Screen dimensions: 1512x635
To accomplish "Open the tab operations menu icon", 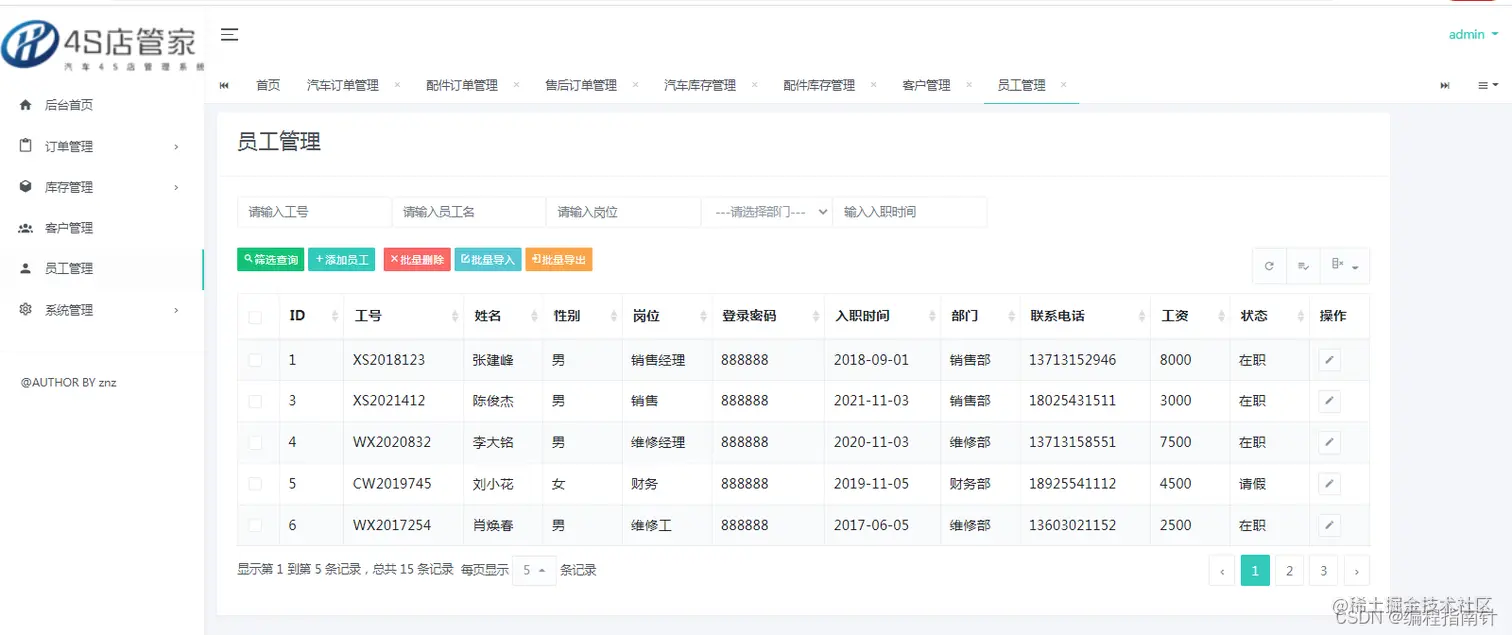I will (1488, 85).
